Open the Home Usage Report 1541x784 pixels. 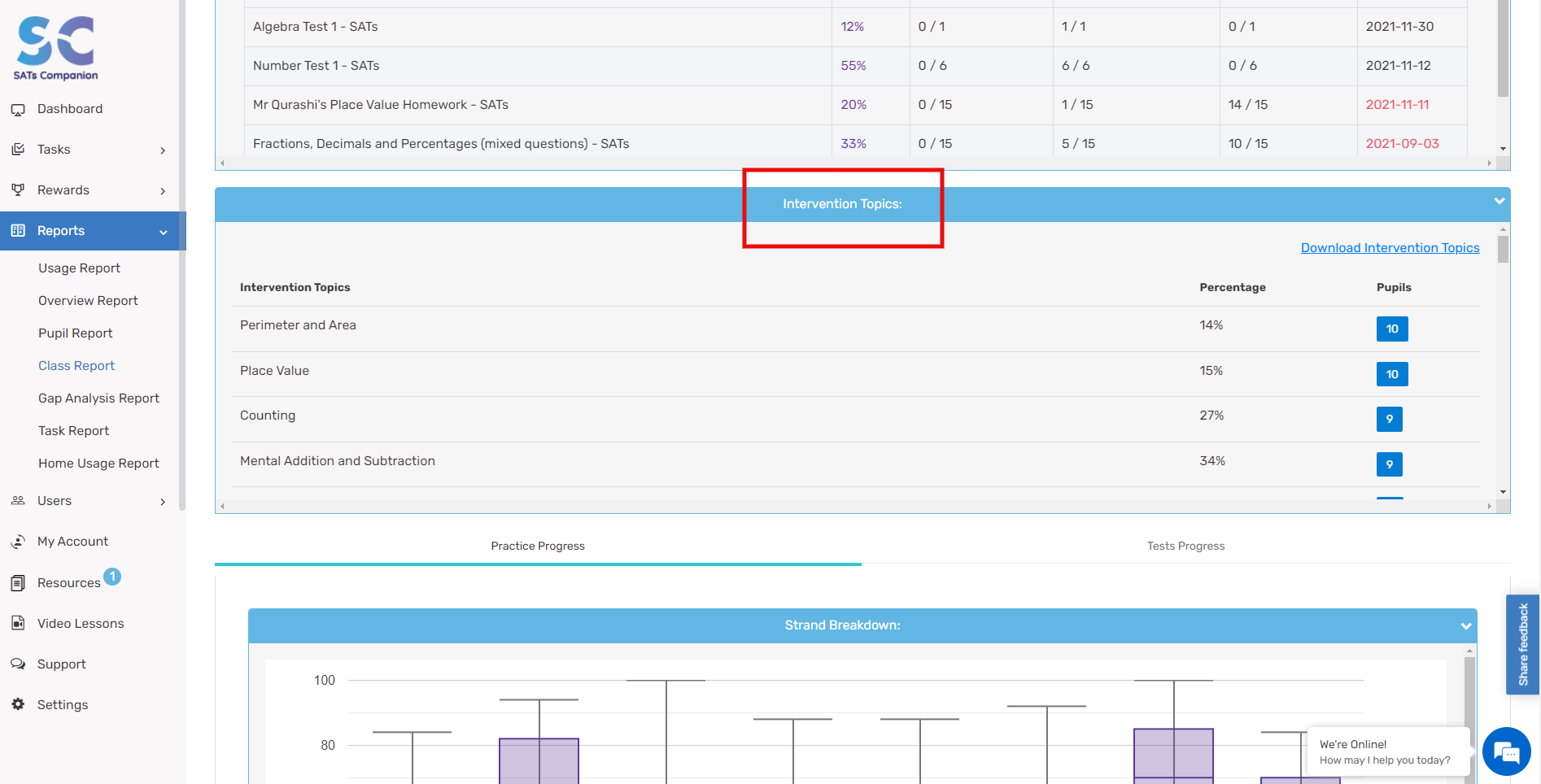pos(98,464)
